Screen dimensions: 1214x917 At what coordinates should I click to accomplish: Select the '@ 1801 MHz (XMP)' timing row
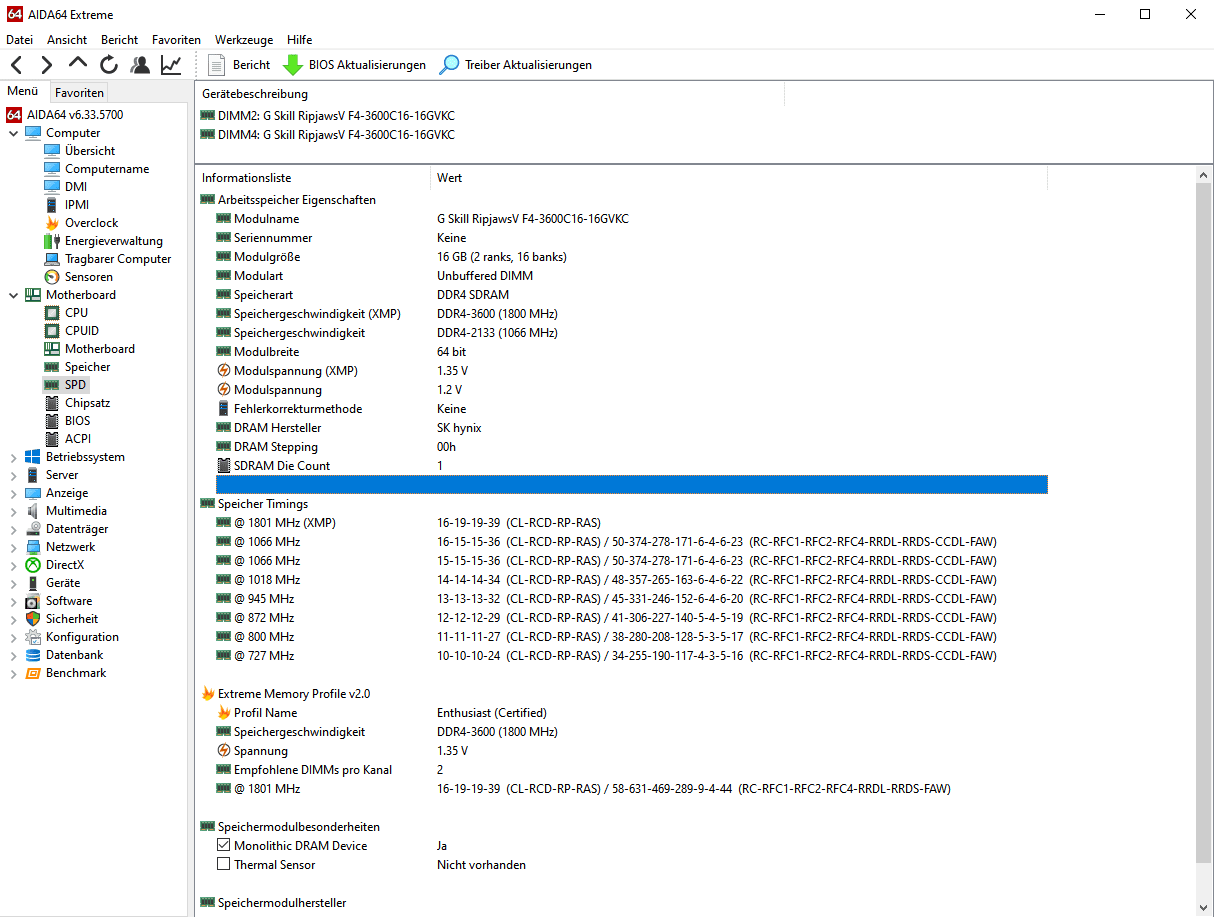point(631,523)
